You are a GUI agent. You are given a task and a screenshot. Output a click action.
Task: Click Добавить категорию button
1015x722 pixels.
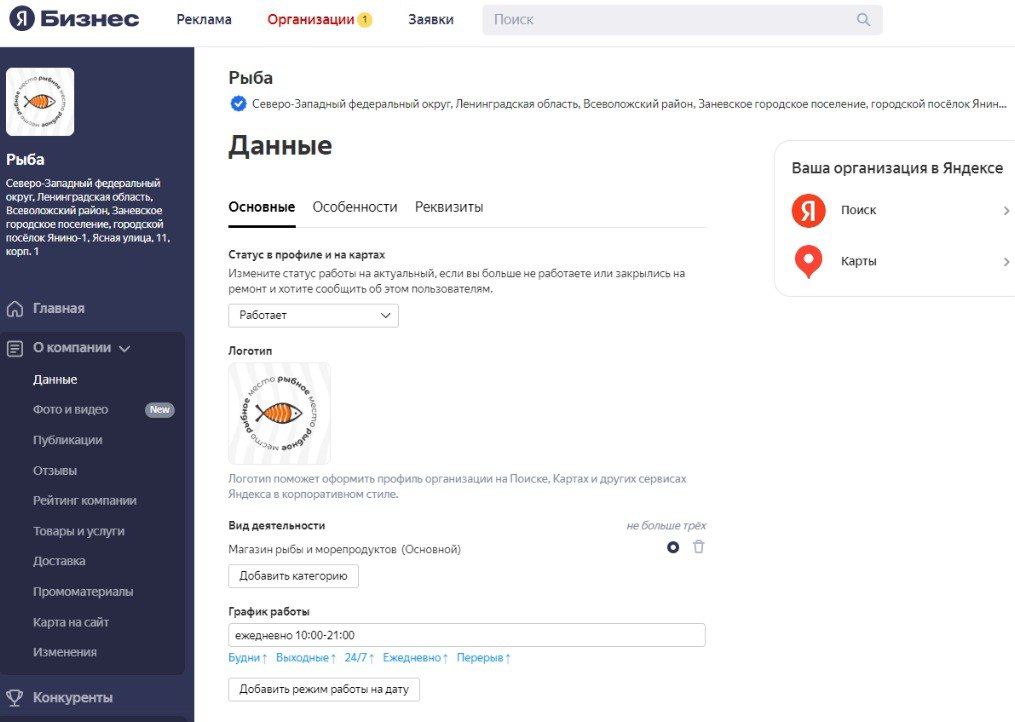pyautogui.click(x=293, y=576)
